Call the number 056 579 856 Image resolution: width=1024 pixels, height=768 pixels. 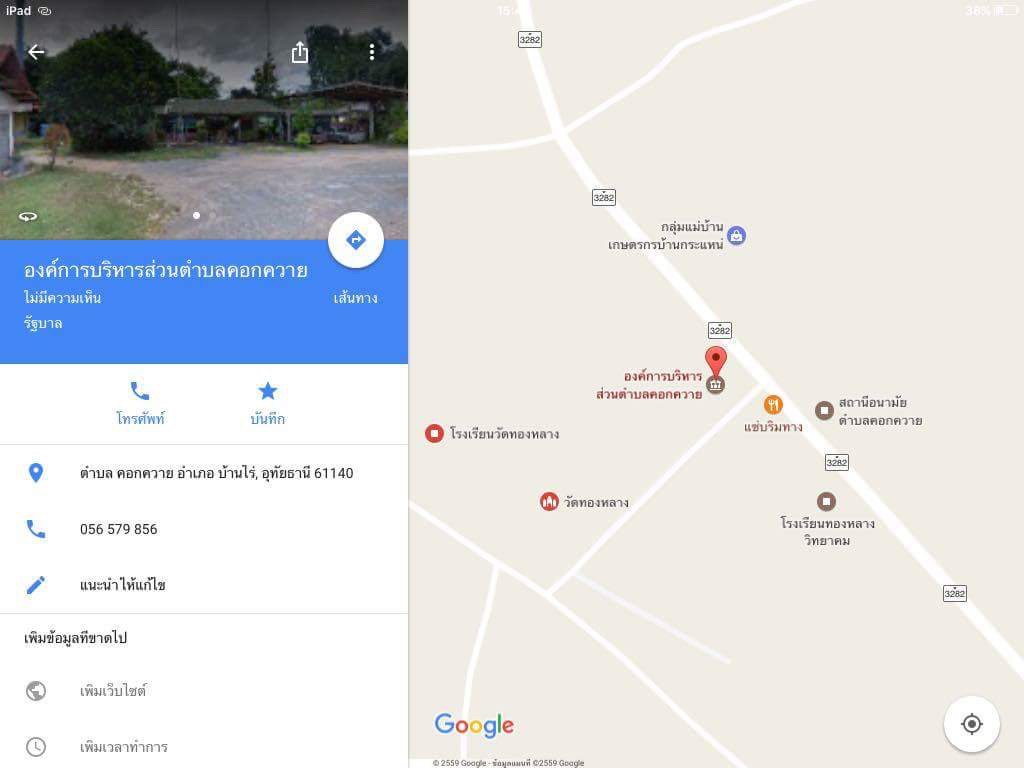[204, 529]
